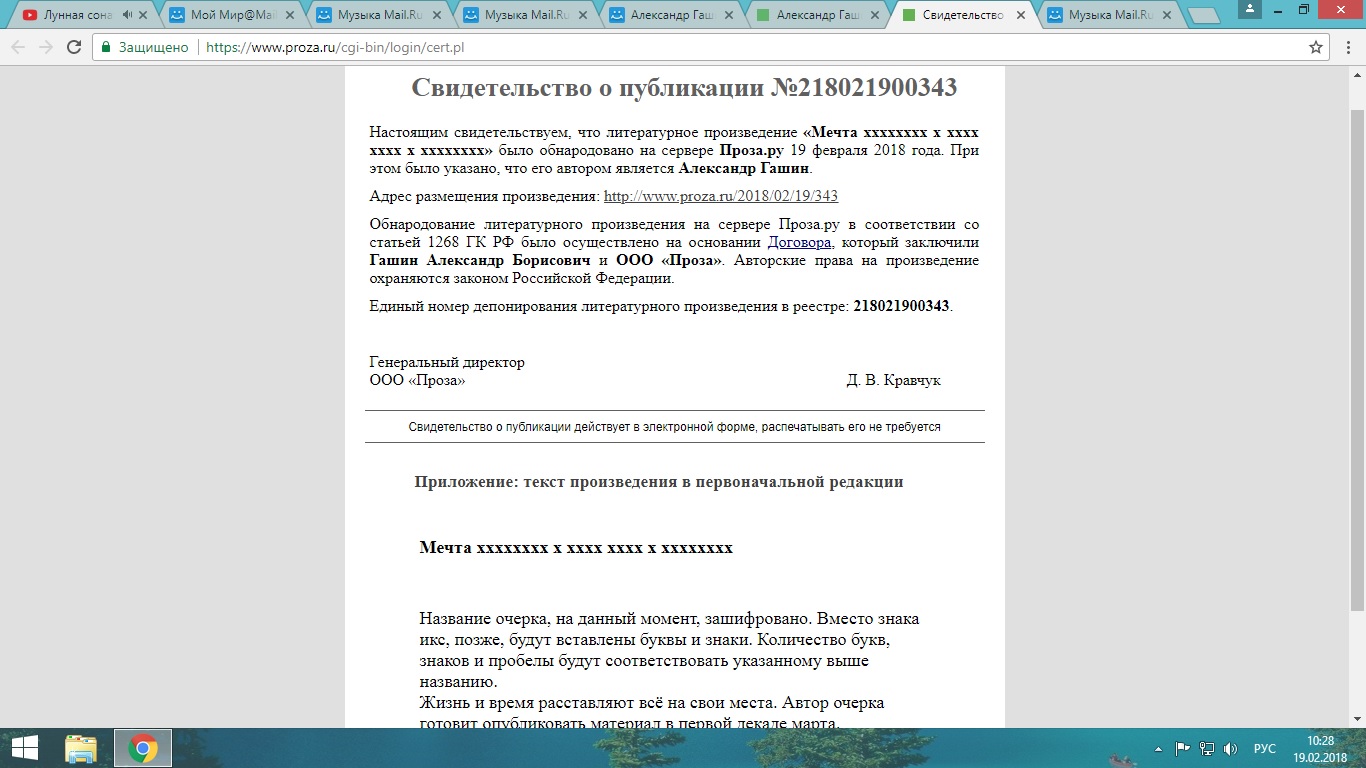1366x768 pixels.
Task: Click the text Генеральный директор
Action: click(x=447, y=362)
